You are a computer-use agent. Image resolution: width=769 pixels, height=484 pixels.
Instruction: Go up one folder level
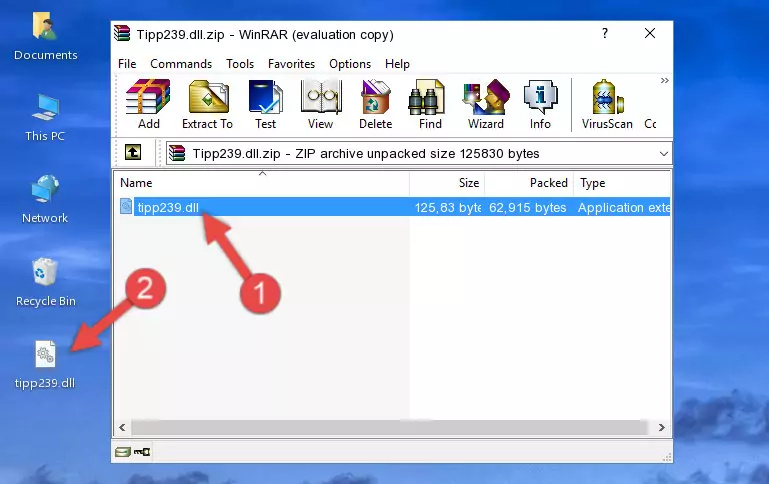coord(133,153)
